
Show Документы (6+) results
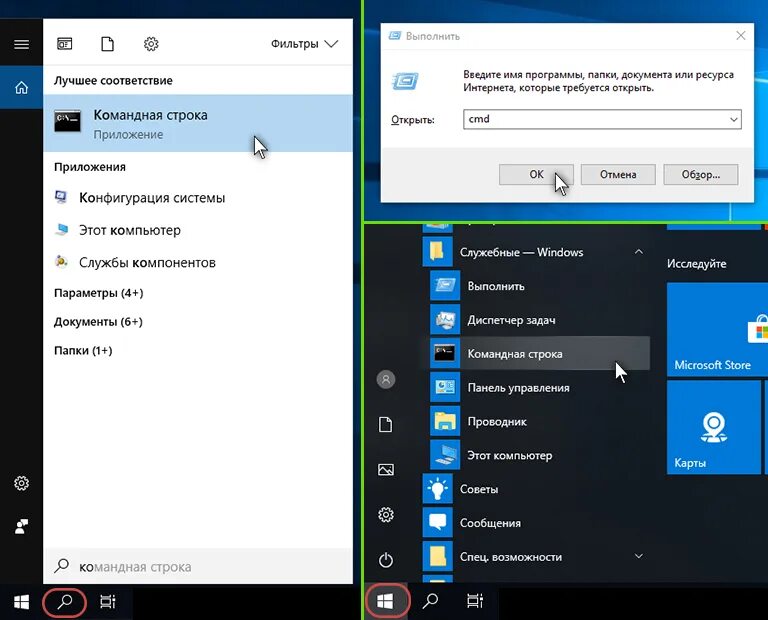(x=98, y=322)
